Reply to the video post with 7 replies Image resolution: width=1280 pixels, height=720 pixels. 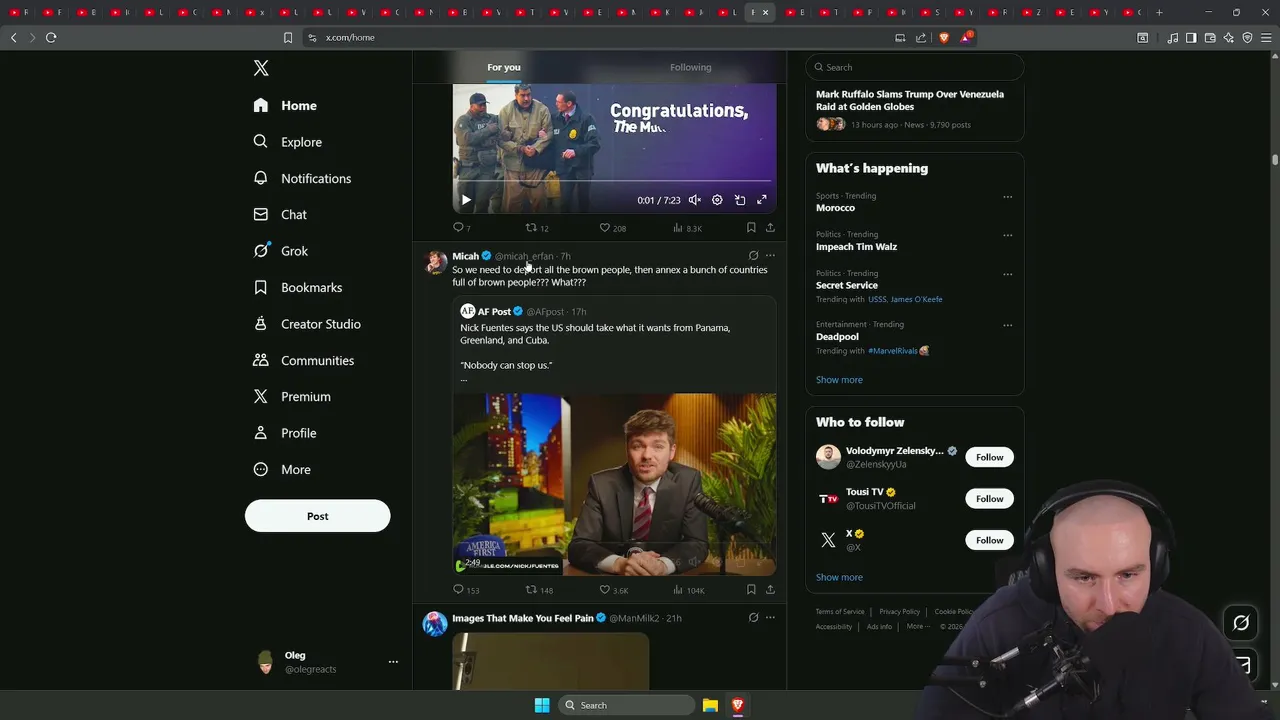point(461,228)
